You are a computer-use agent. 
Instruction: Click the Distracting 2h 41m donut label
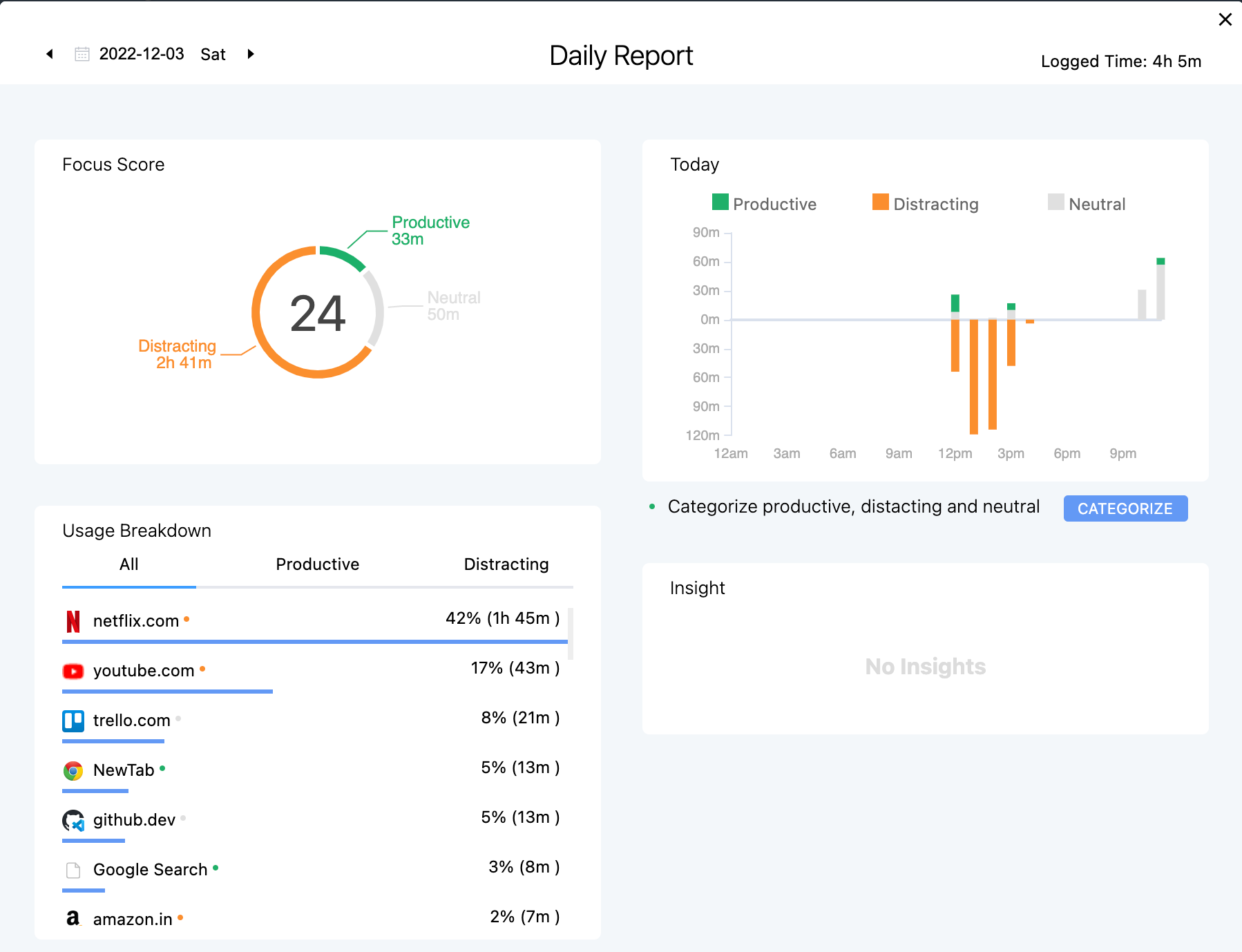tap(178, 354)
